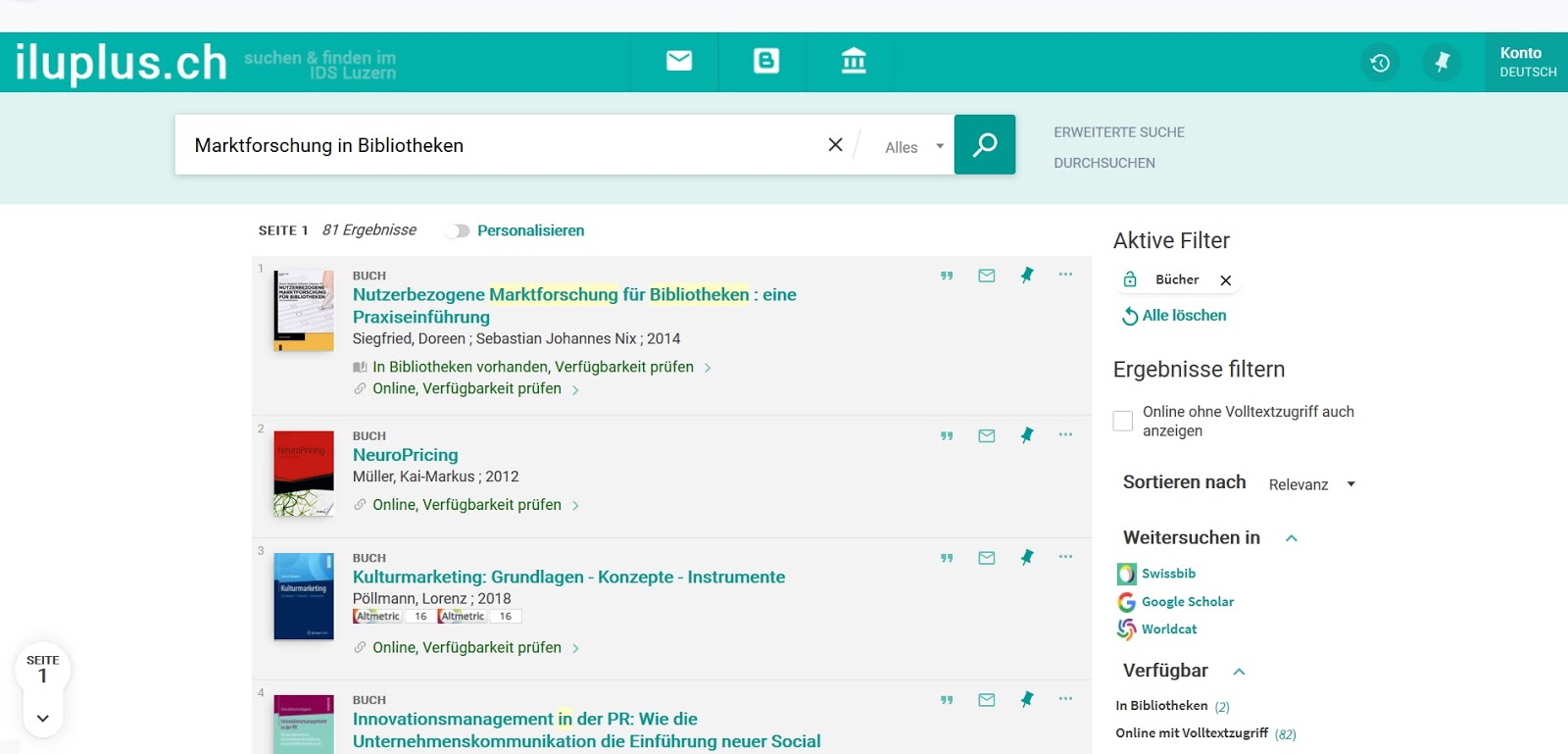Email the Innovationsmanagement record
The height and width of the screenshot is (754, 1568).
pyautogui.click(x=987, y=700)
